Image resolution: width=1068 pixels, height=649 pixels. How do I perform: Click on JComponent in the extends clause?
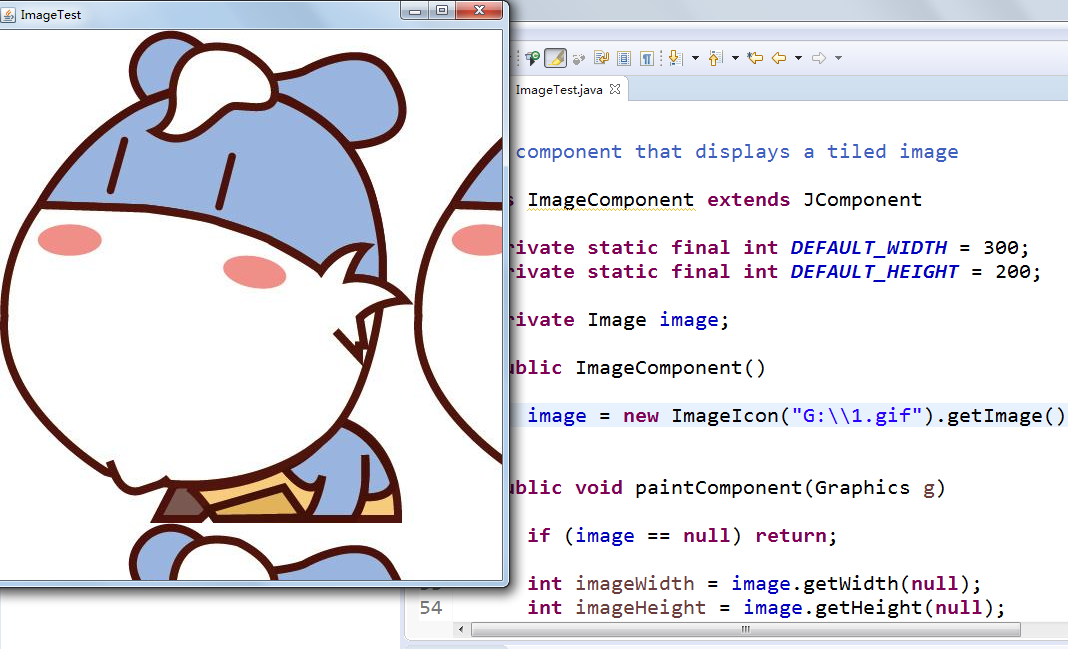click(x=862, y=200)
